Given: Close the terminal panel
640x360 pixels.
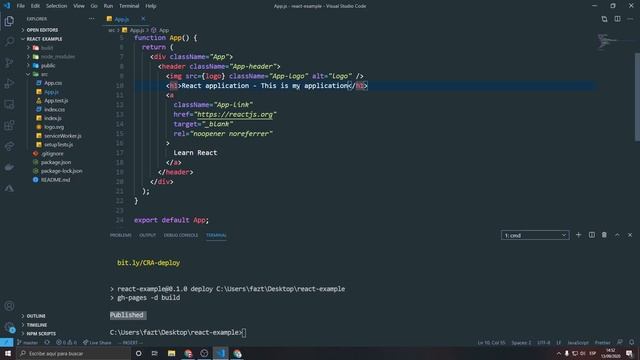Looking at the screenshot, I should (x=630, y=235).
